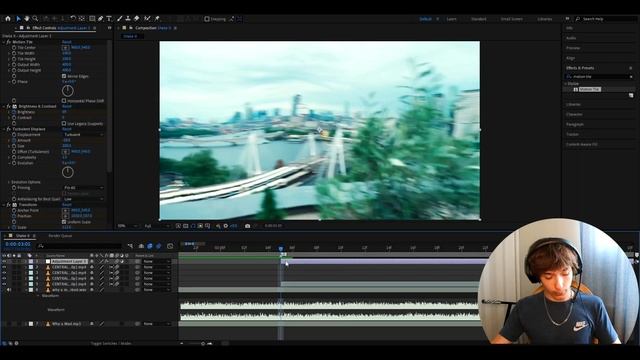Switch to the Render Queue tab
The image size is (640, 360).
[x=60, y=236]
